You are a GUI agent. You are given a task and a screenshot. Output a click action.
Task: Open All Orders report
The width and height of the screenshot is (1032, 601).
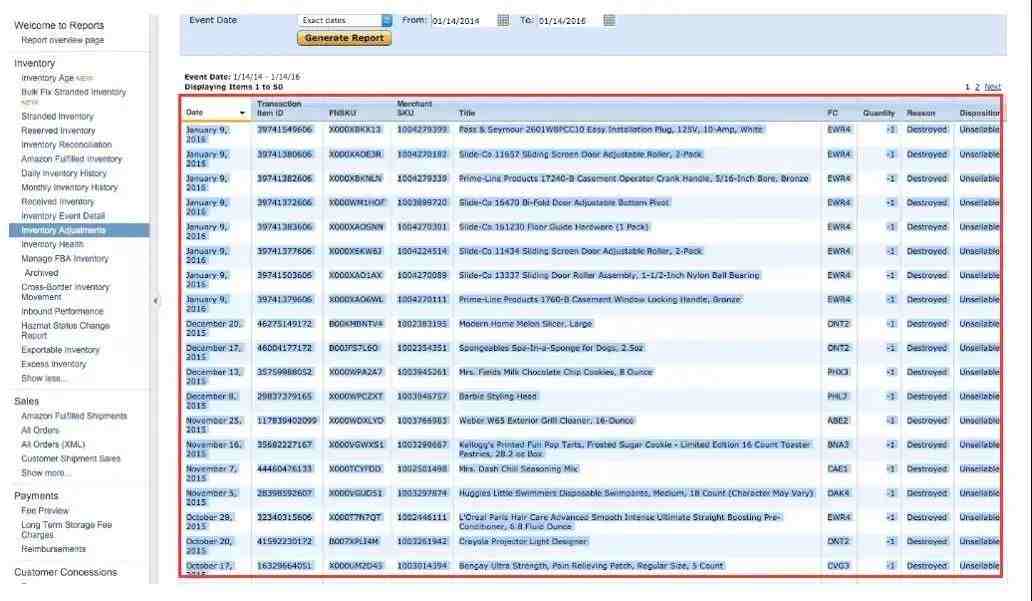(40, 431)
